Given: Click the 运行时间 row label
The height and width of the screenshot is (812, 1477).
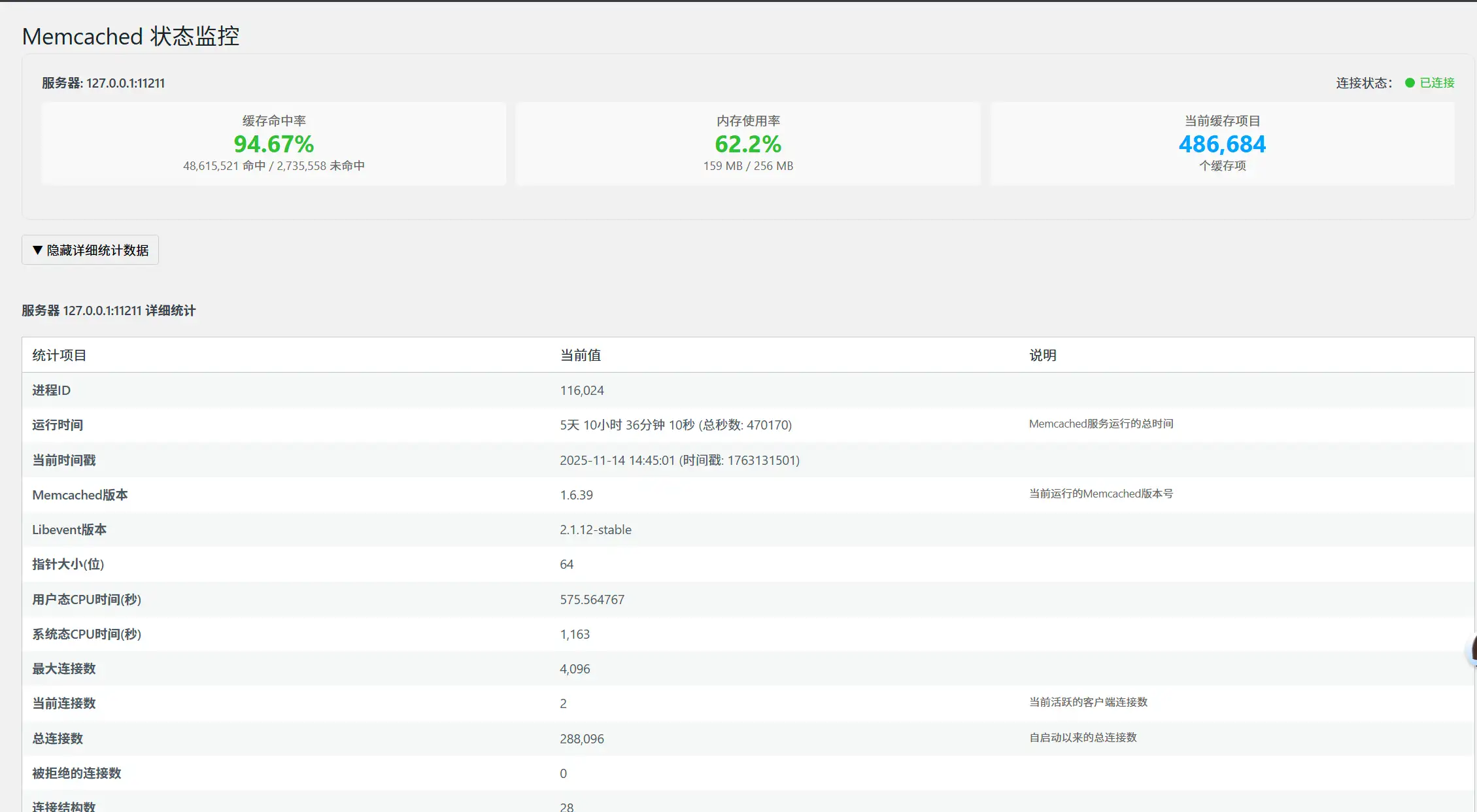Looking at the screenshot, I should tap(58, 425).
